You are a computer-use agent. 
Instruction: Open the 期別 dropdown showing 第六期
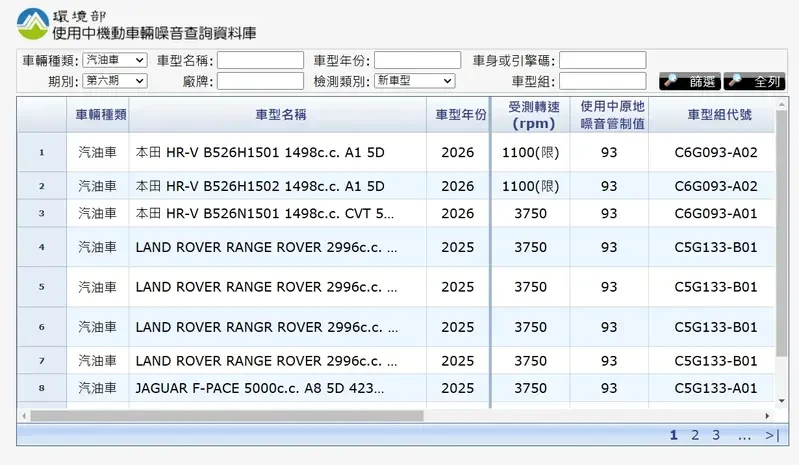115,81
